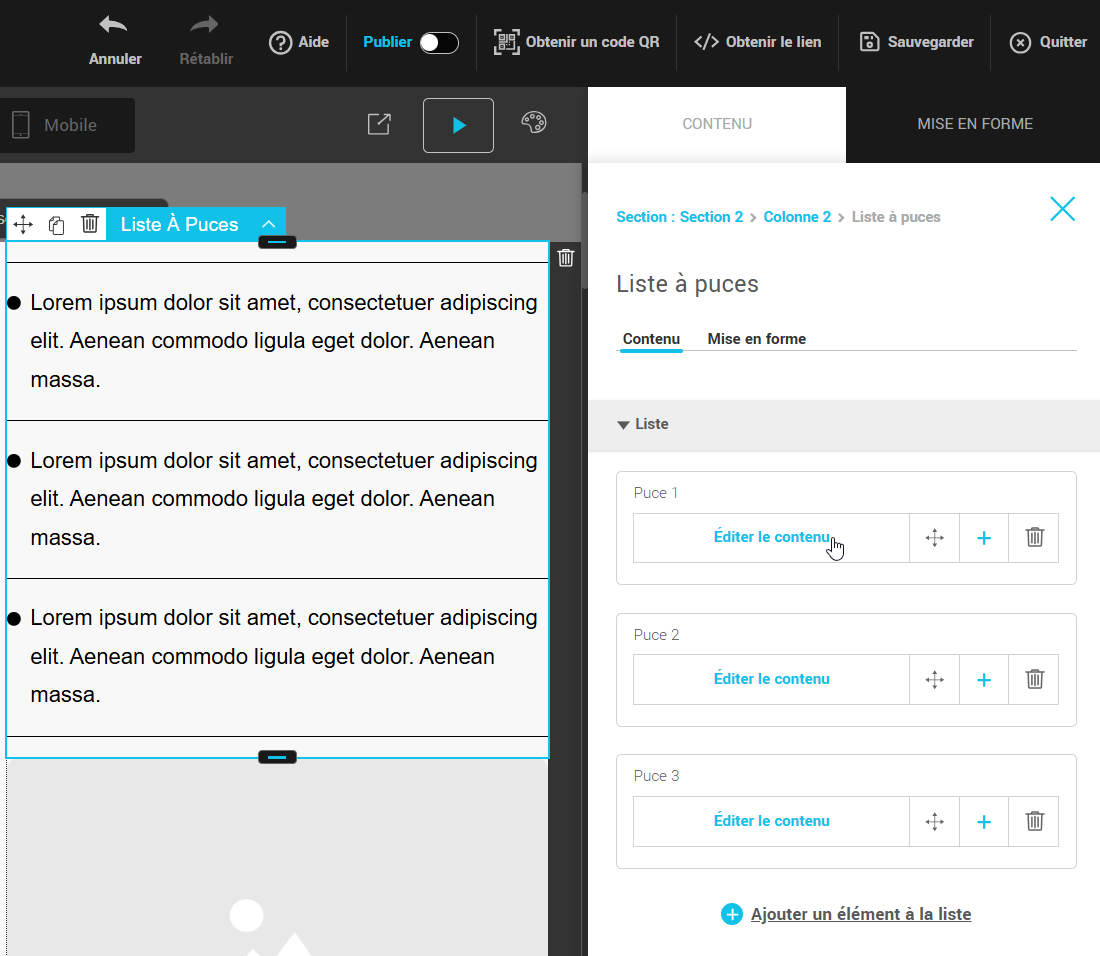Click the bottom resize handle of the list block

tap(277, 757)
